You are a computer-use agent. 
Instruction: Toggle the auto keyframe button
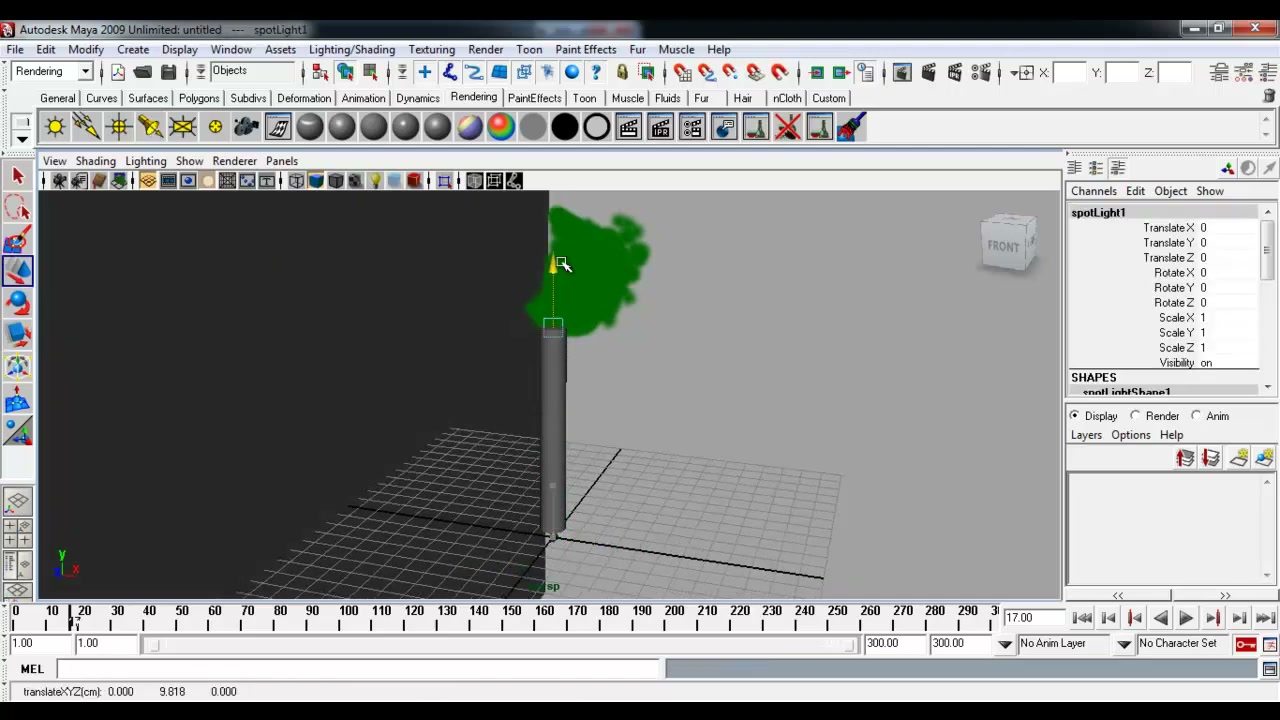(x=1246, y=644)
